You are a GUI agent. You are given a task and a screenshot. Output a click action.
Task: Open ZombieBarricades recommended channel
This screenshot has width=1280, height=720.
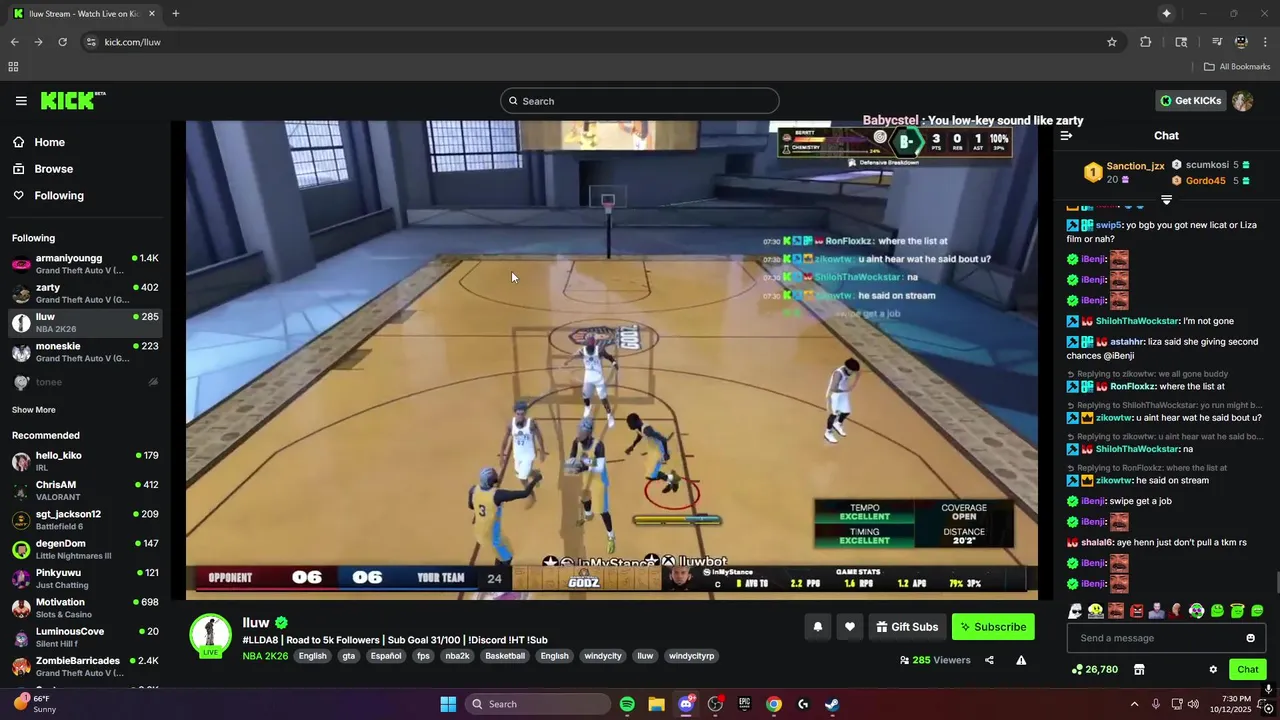click(85, 666)
